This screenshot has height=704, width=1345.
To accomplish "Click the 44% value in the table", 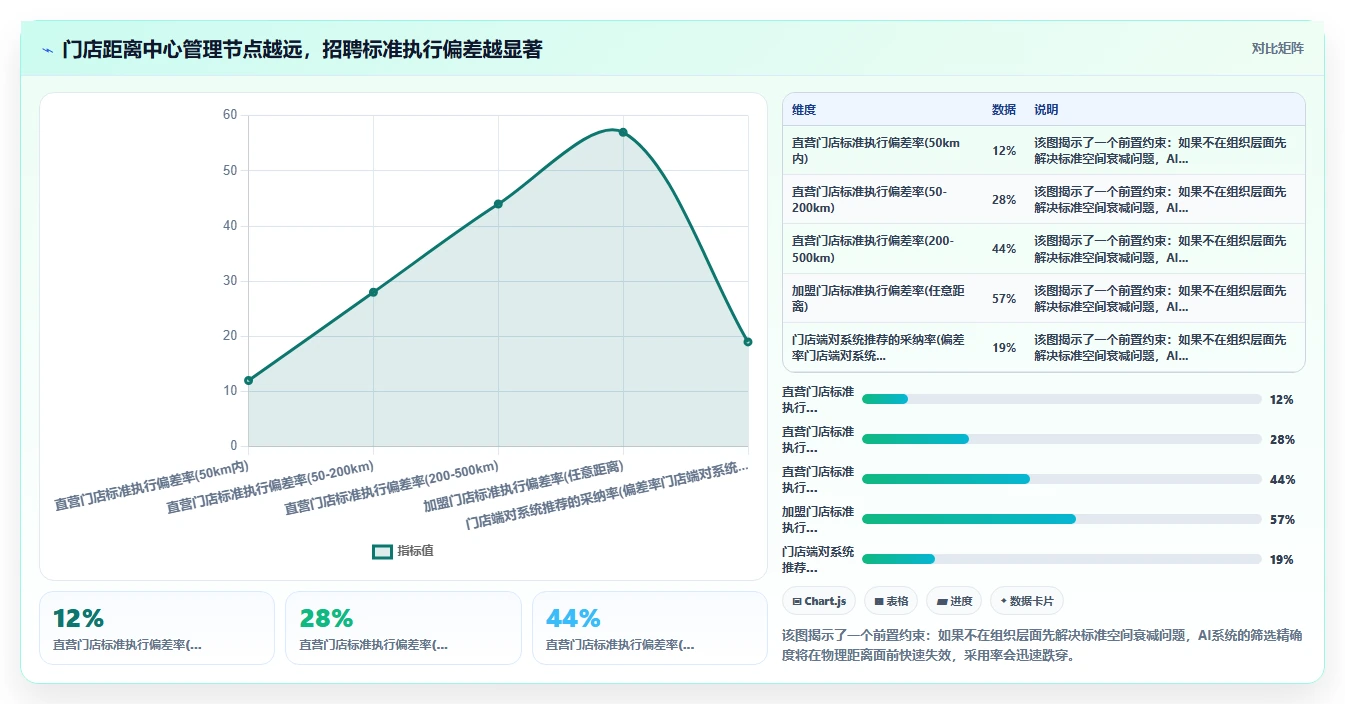I will coord(1004,249).
